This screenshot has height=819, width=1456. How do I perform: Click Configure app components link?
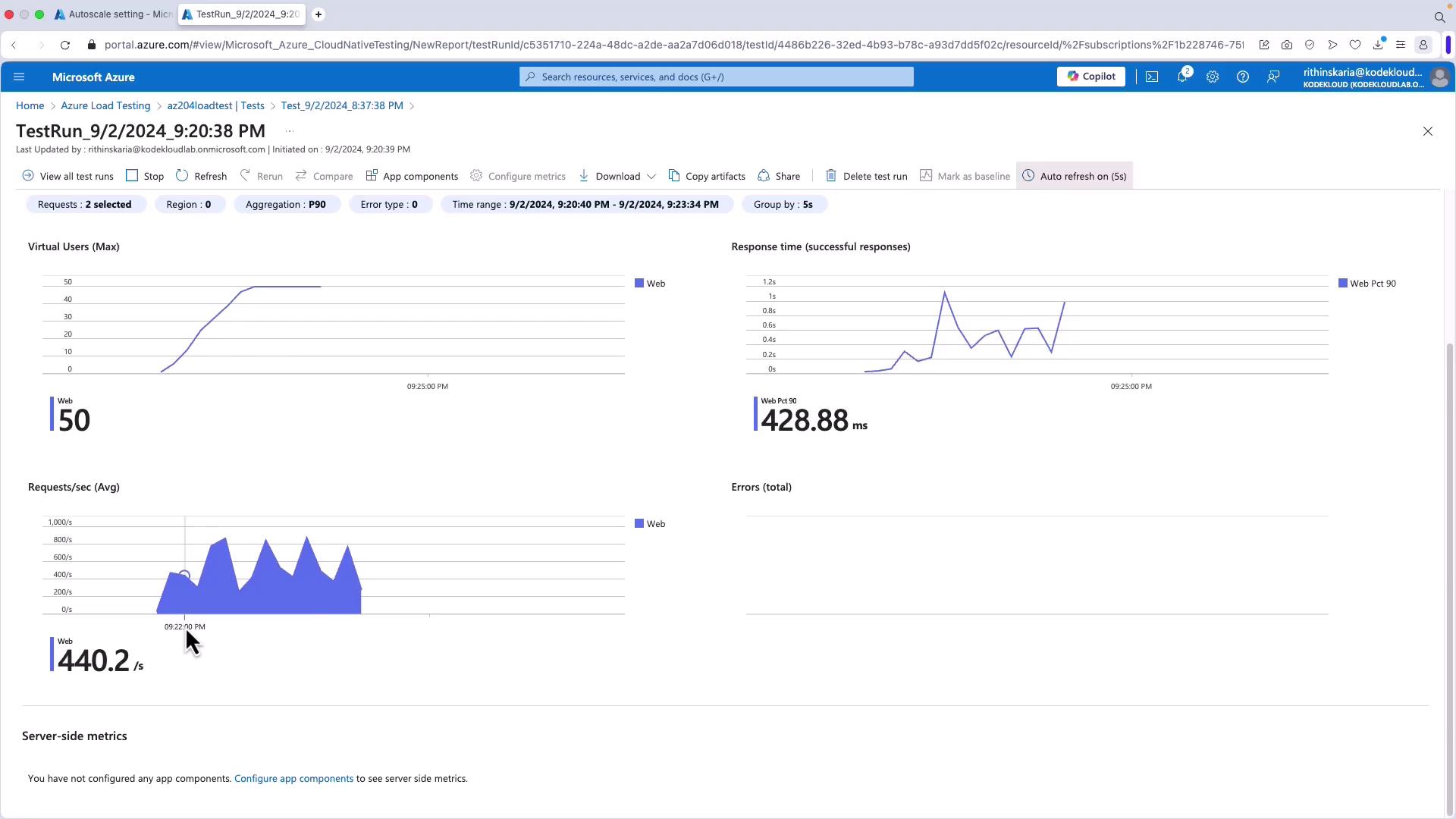click(x=293, y=779)
